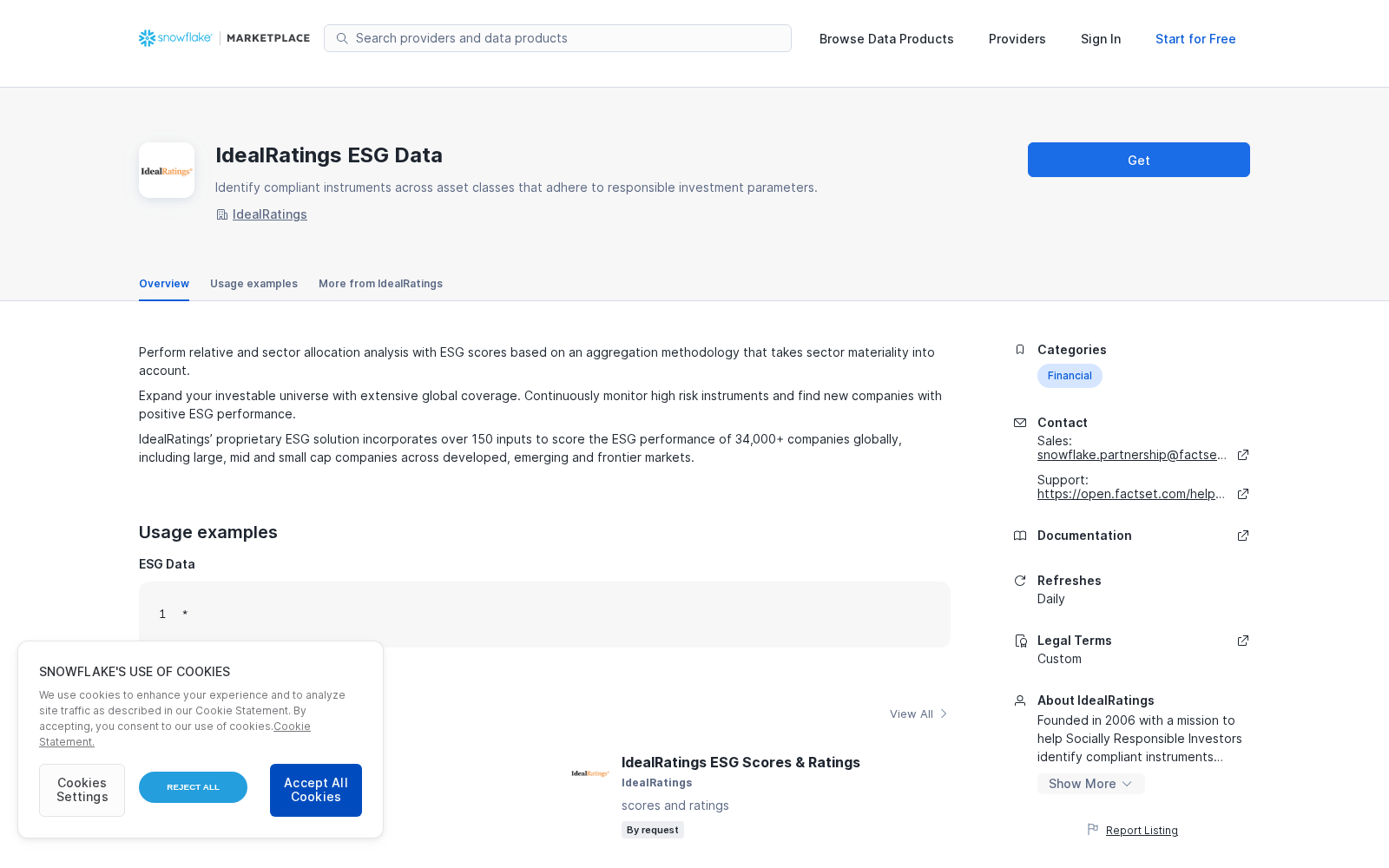Click the IdealRatings logo thumbnail
Screen dimensions: 1389x868
pyautogui.click(x=167, y=170)
